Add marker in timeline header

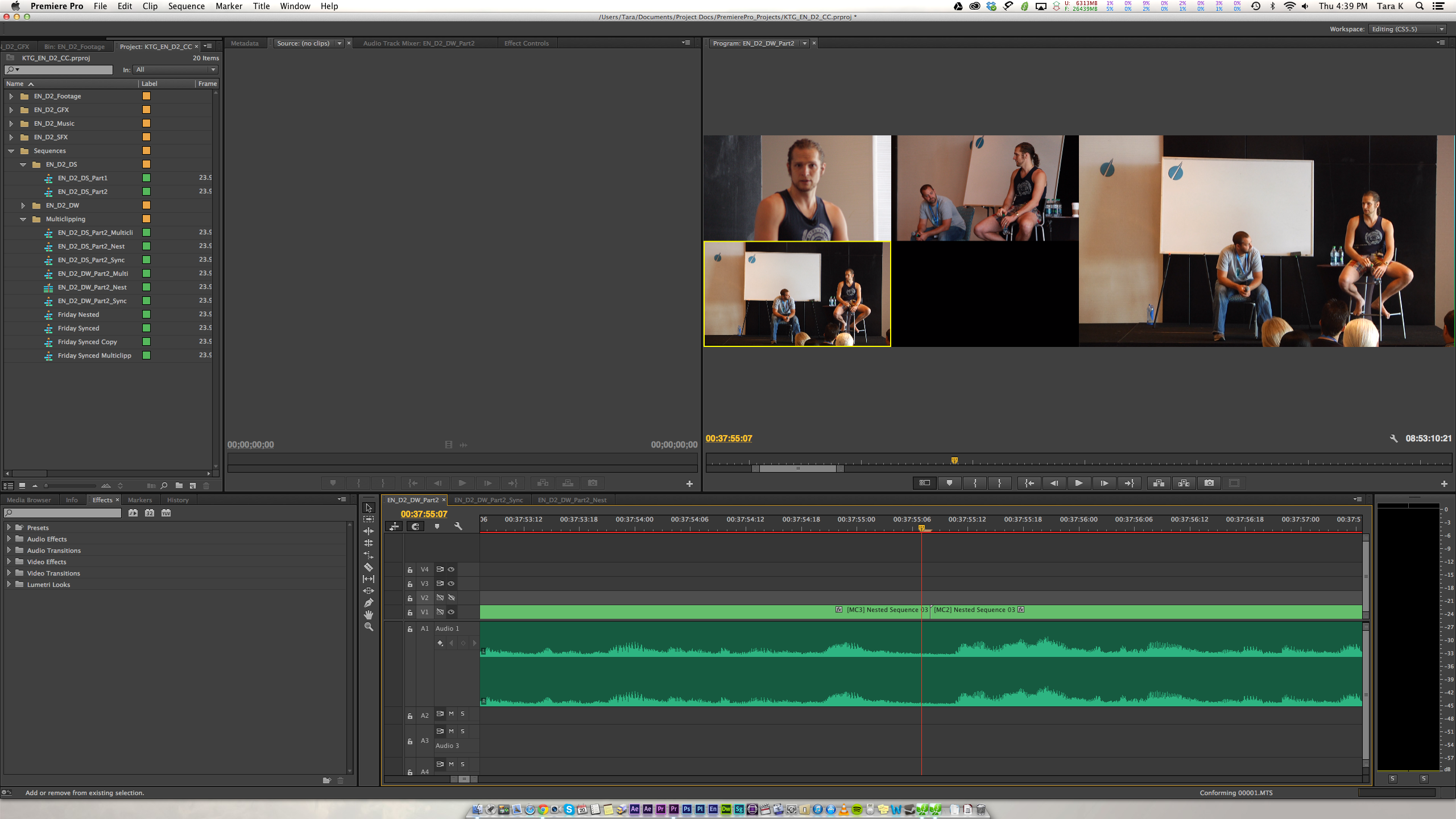437,527
